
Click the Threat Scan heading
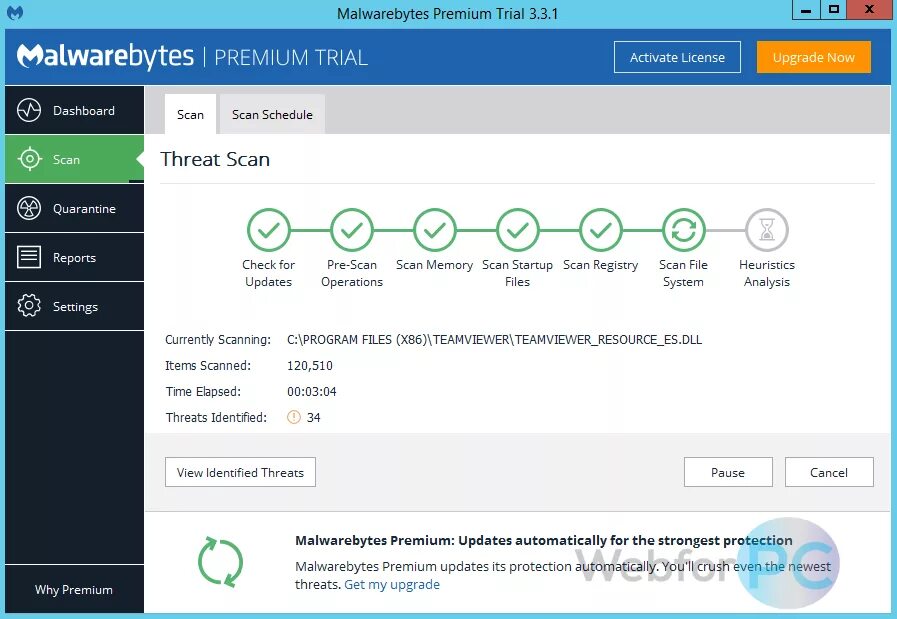215,159
